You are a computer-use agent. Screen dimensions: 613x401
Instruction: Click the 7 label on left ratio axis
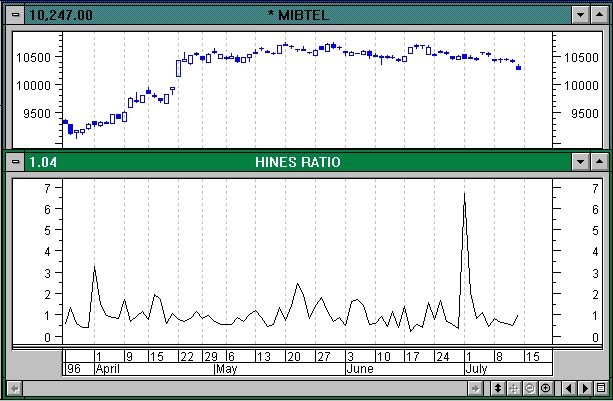click(48, 189)
